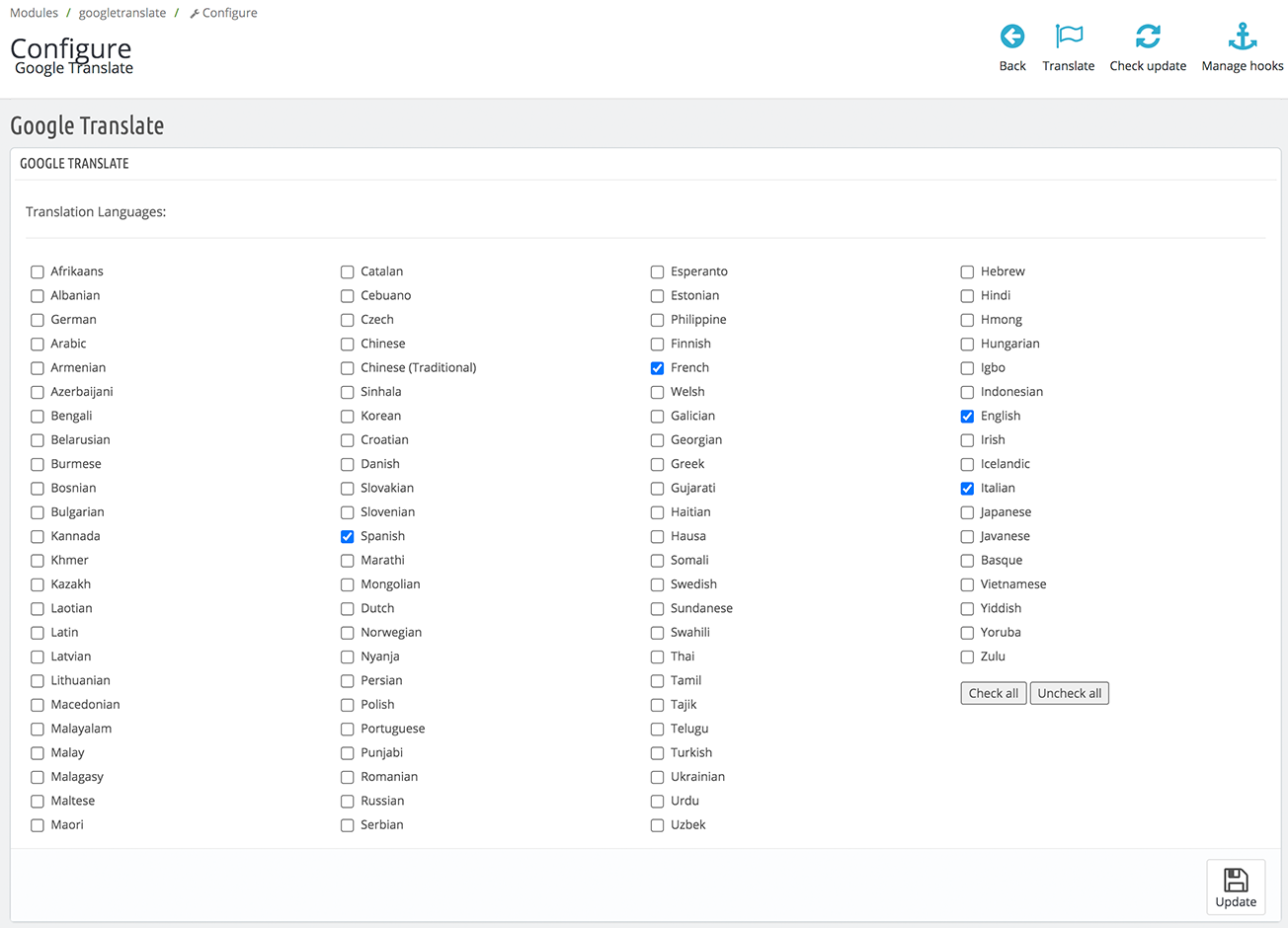Viewport: 1288px width, 928px height.
Task: Go to googletranslate breadcrumb link
Action: [x=122, y=13]
